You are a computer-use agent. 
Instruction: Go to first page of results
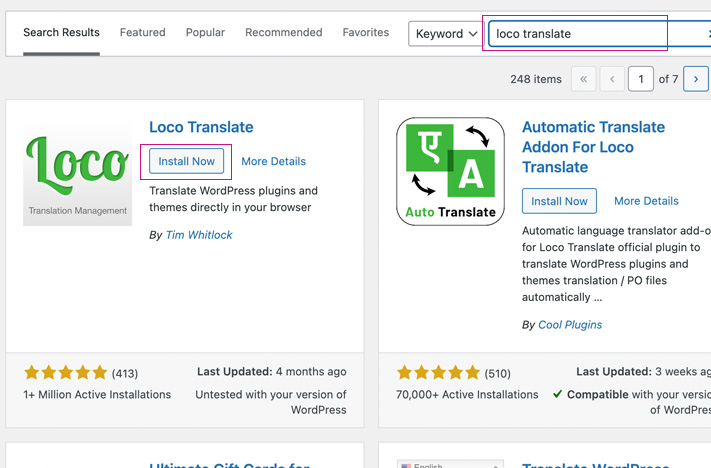[x=584, y=79]
